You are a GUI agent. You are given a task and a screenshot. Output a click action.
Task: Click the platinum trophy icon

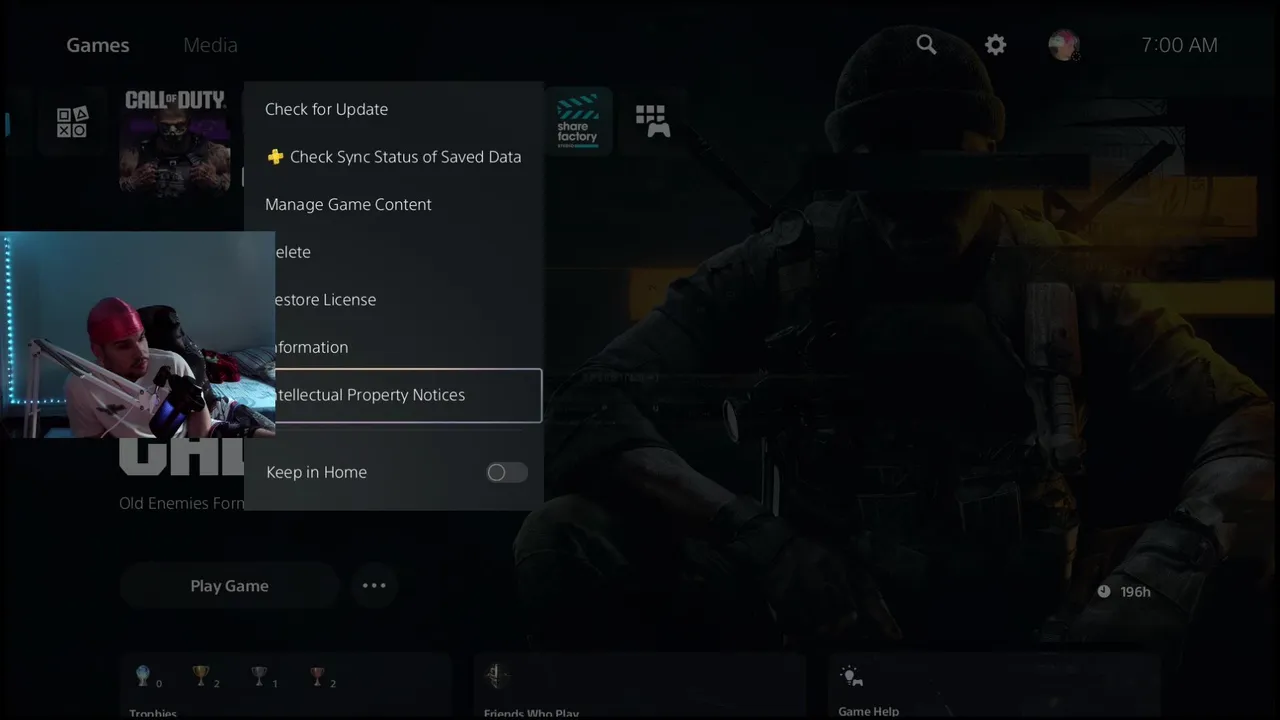pyautogui.click(x=143, y=676)
